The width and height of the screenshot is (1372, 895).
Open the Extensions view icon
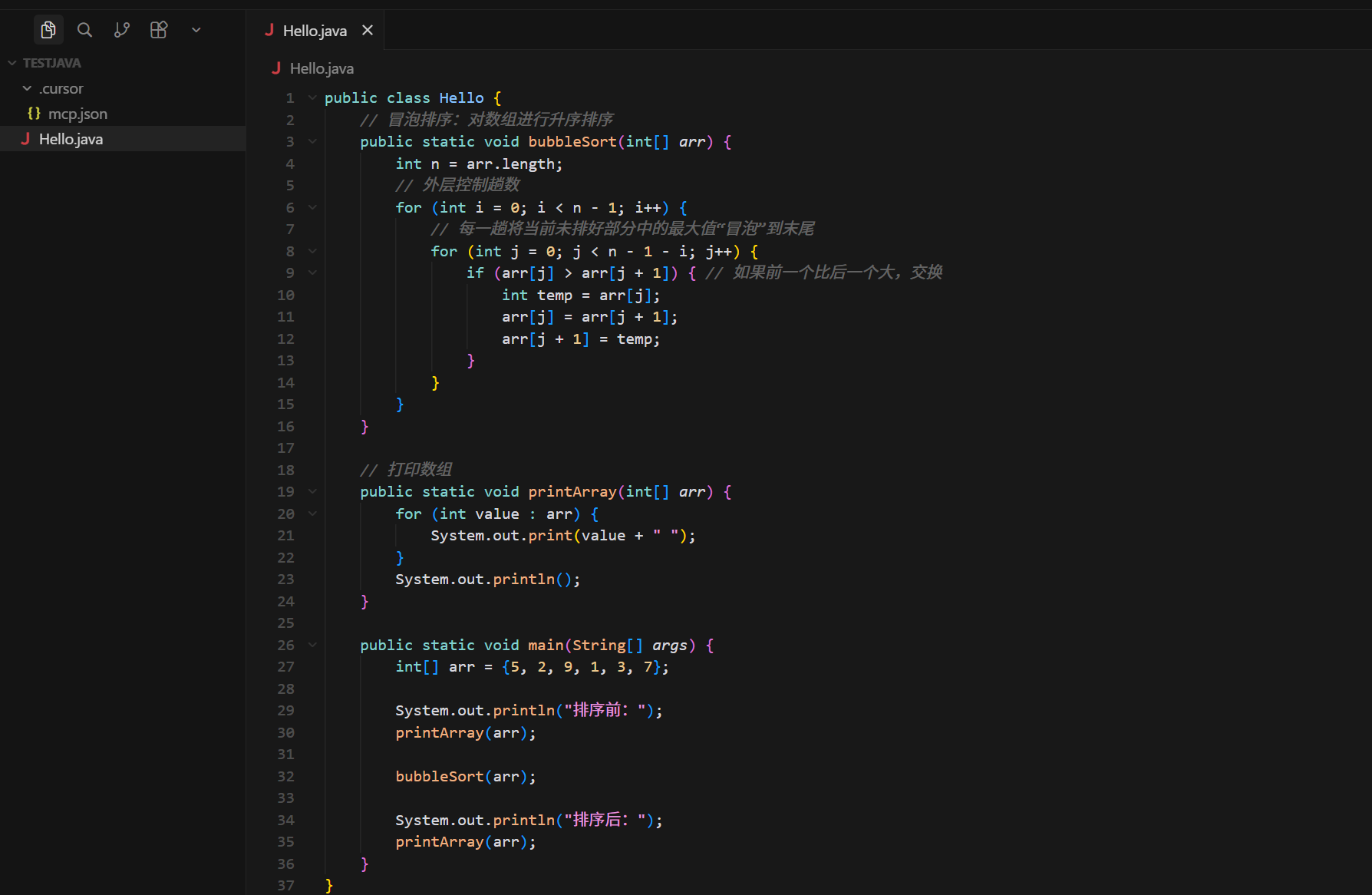[x=159, y=30]
